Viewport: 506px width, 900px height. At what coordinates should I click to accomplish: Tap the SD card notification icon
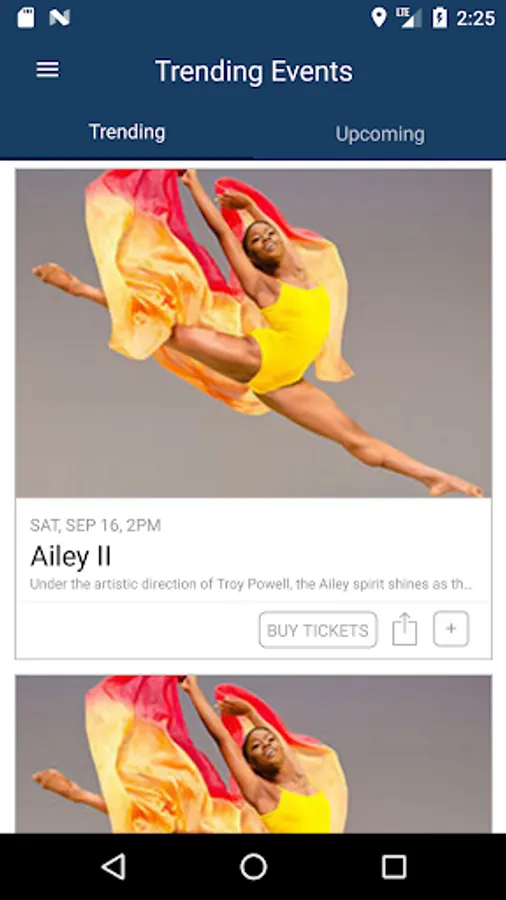26,18
